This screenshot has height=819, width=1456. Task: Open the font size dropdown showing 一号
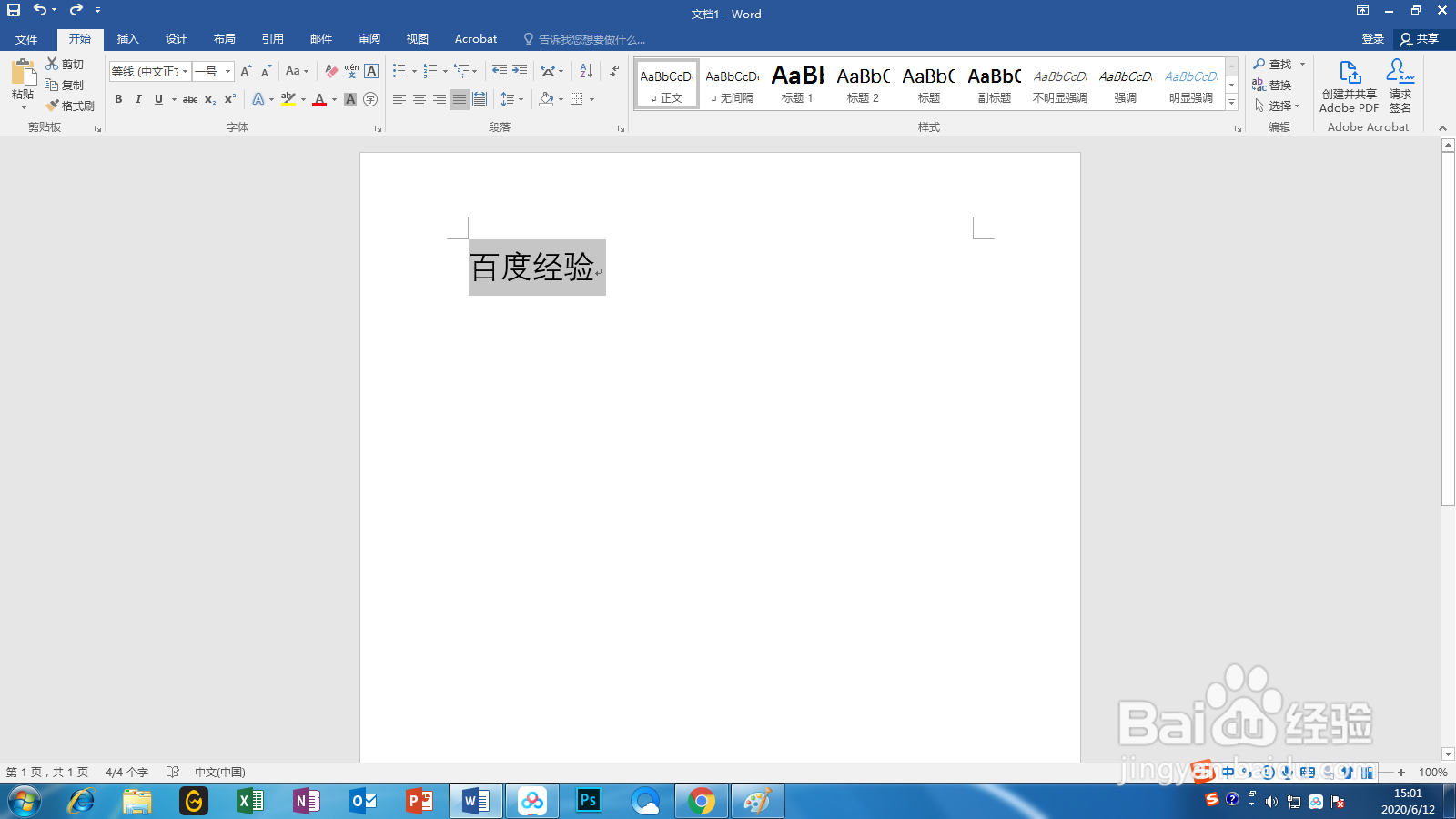[x=227, y=71]
